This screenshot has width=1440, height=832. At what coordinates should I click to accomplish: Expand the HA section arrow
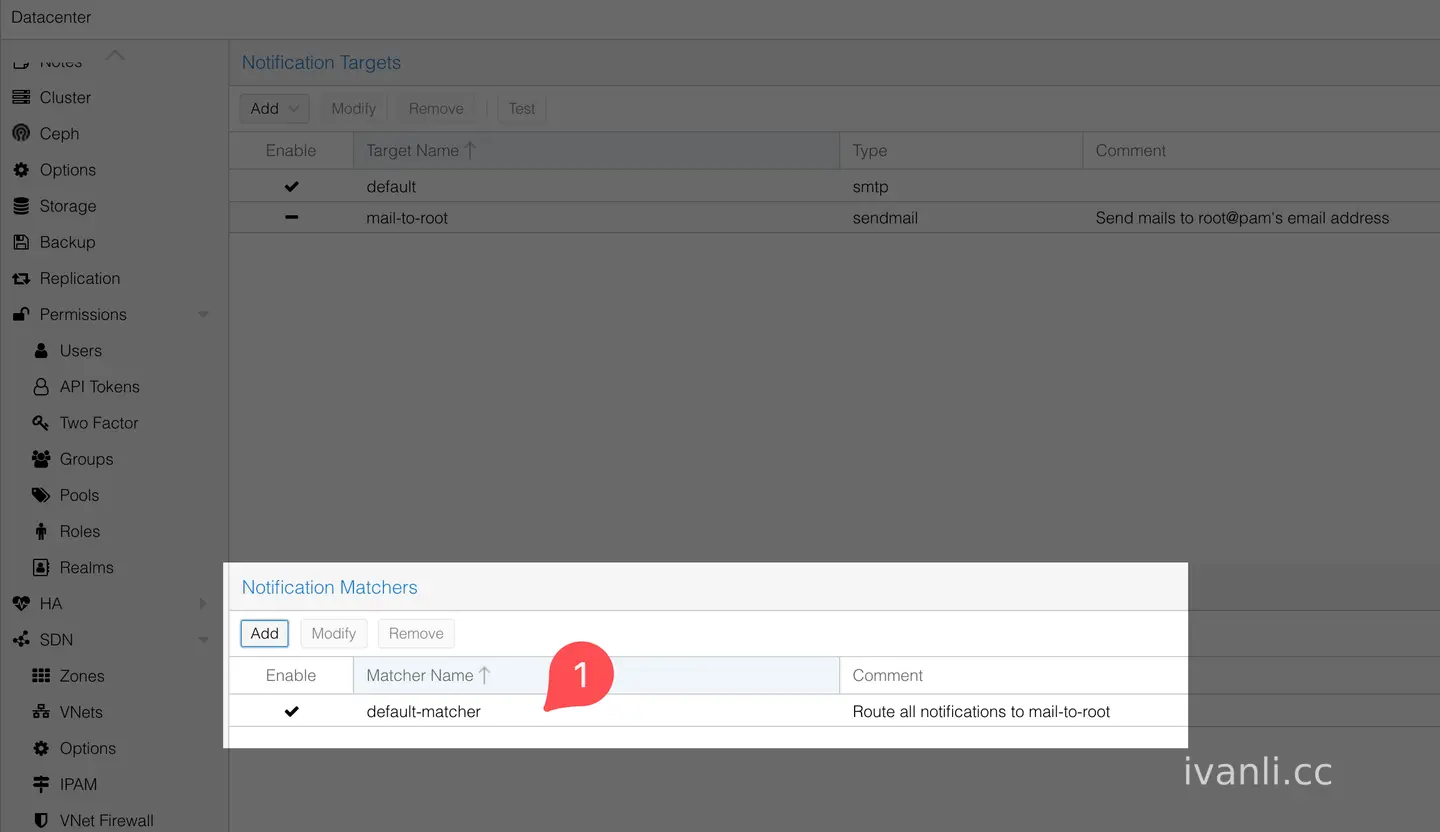(x=203, y=604)
